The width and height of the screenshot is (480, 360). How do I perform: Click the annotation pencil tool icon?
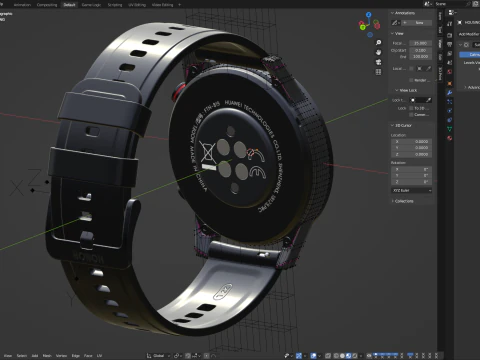[x=395, y=23]
